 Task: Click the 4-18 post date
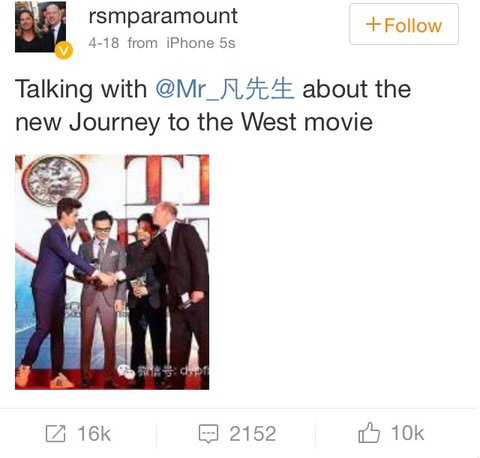coord(104,43)
